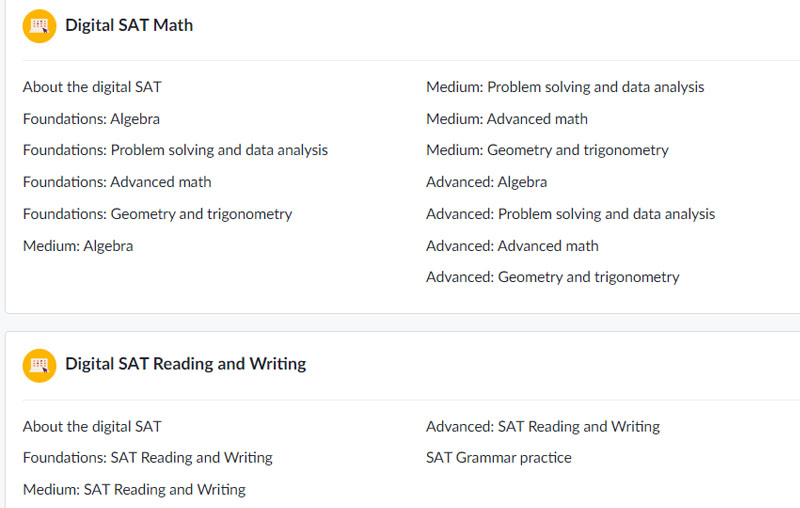Image resolution: width=800 pixels, height=508 pixels.
Task: Click Advanced: Advanced math link
Action: (512, 246)
